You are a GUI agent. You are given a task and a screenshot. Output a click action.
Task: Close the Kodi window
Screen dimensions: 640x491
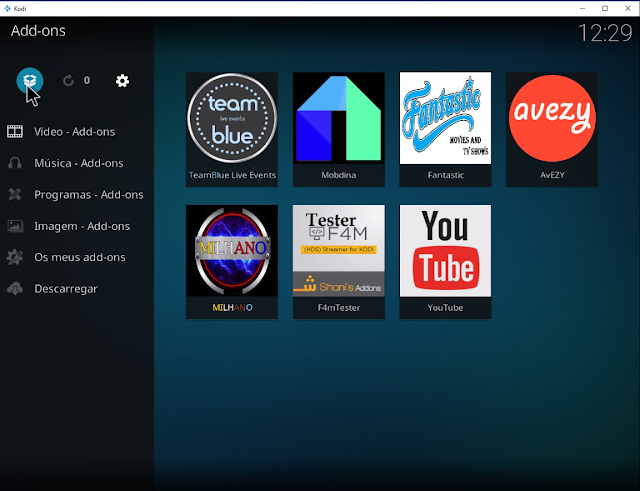628,8
